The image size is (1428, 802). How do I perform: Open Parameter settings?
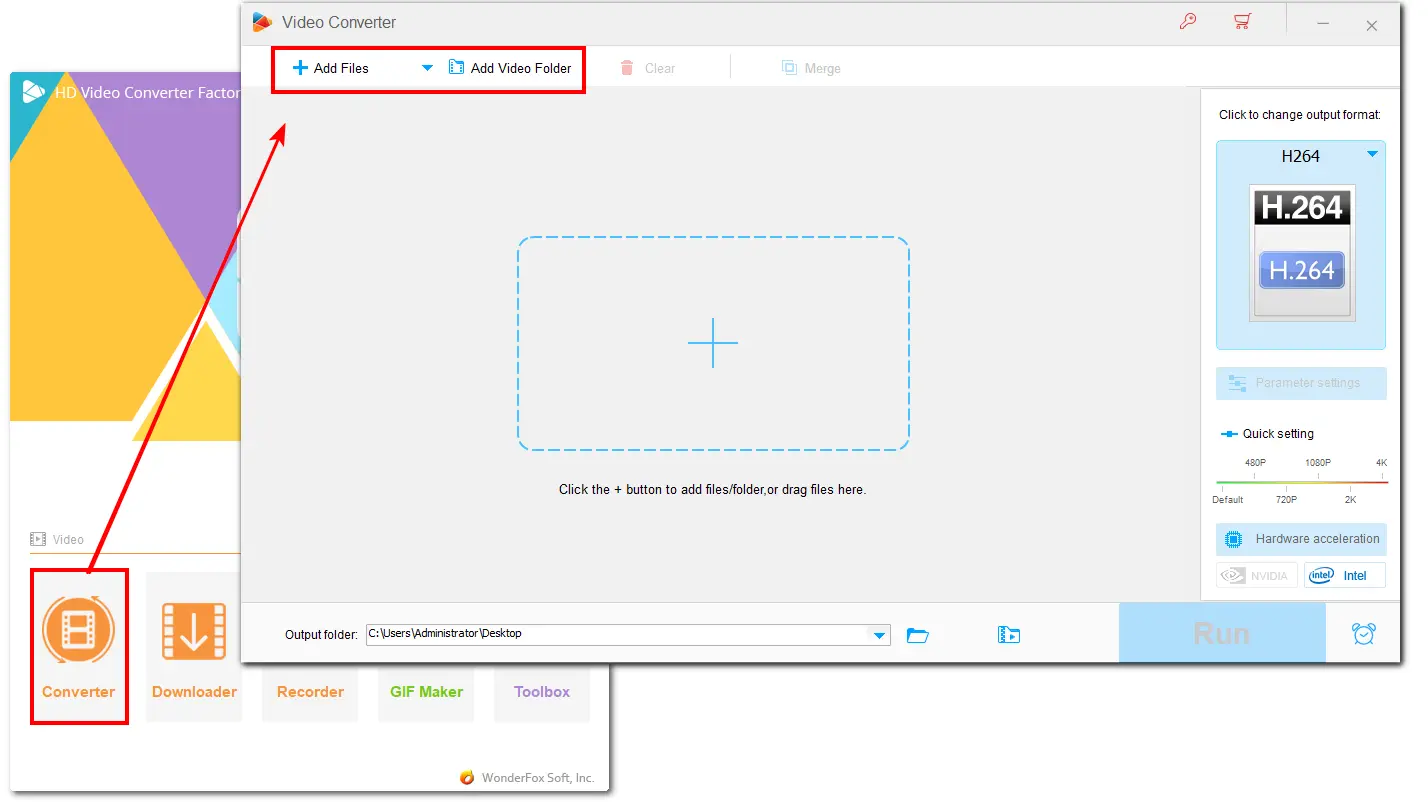[x=1301, y=383]
